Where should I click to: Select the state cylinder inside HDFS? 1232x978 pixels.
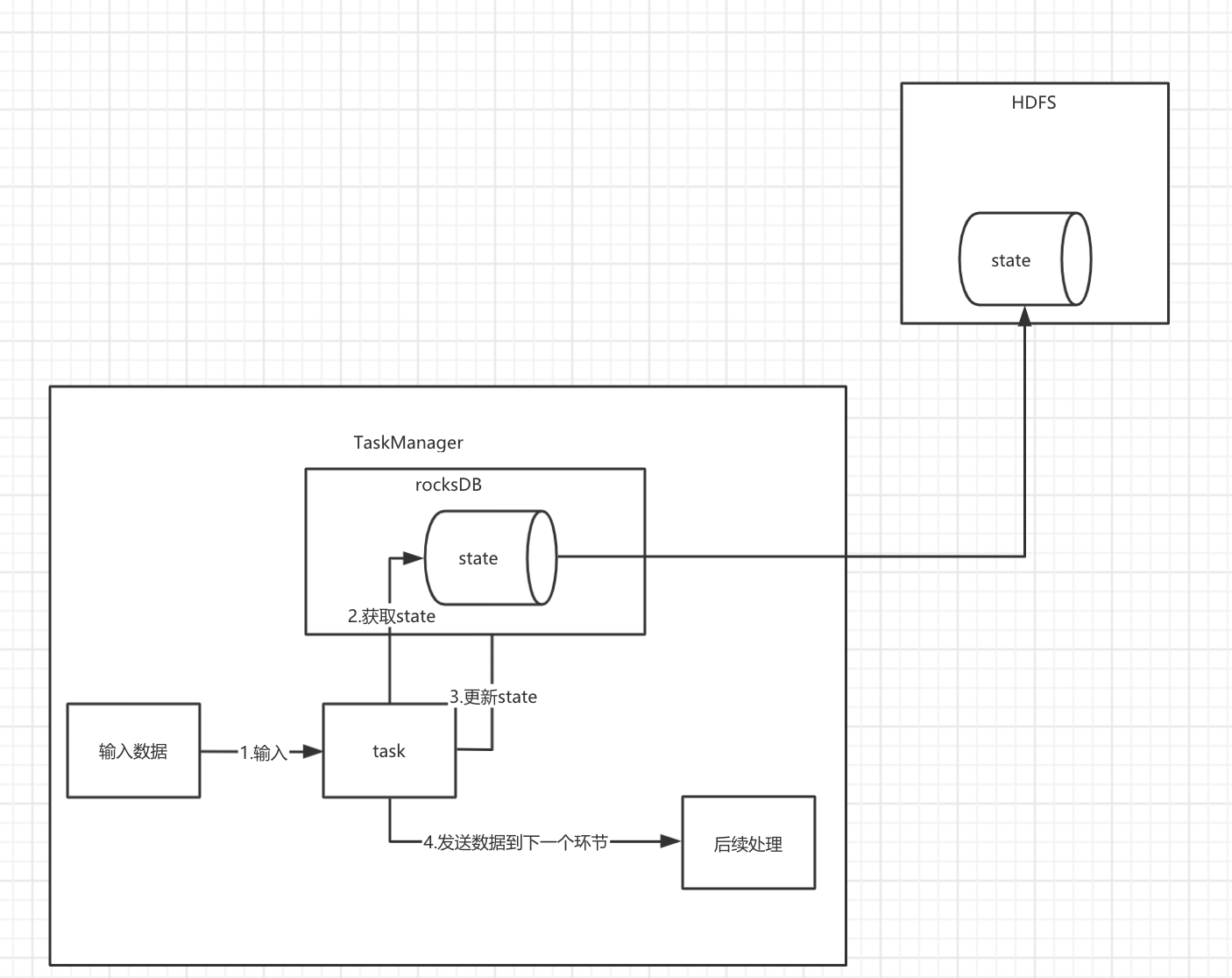1025,259
